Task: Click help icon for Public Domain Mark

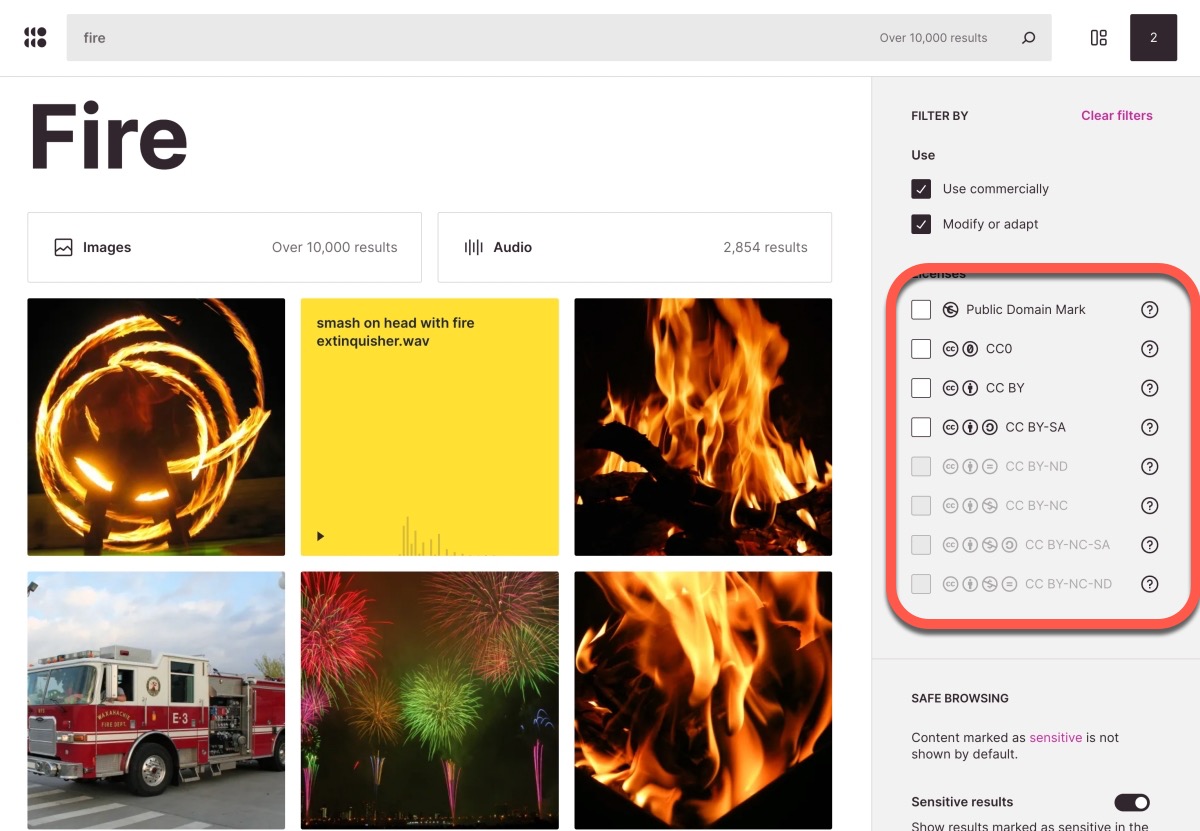Action: click(1150, 310)
